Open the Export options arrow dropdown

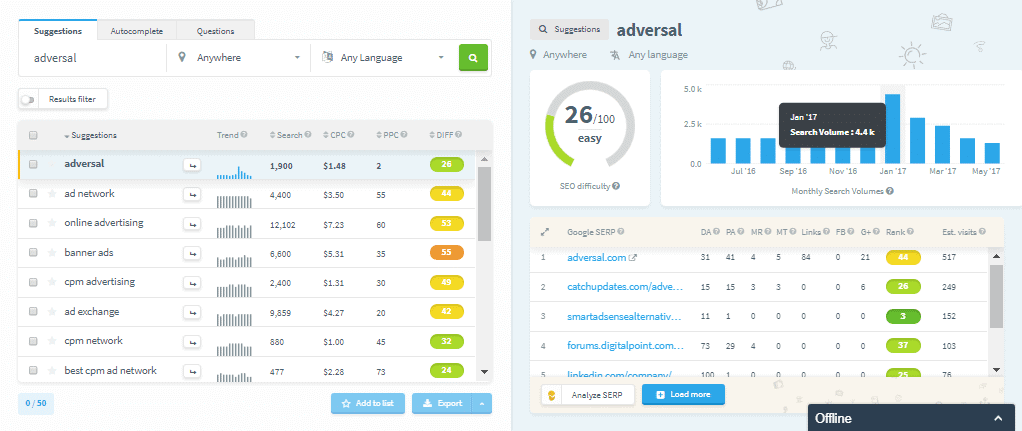coord(482,404)
